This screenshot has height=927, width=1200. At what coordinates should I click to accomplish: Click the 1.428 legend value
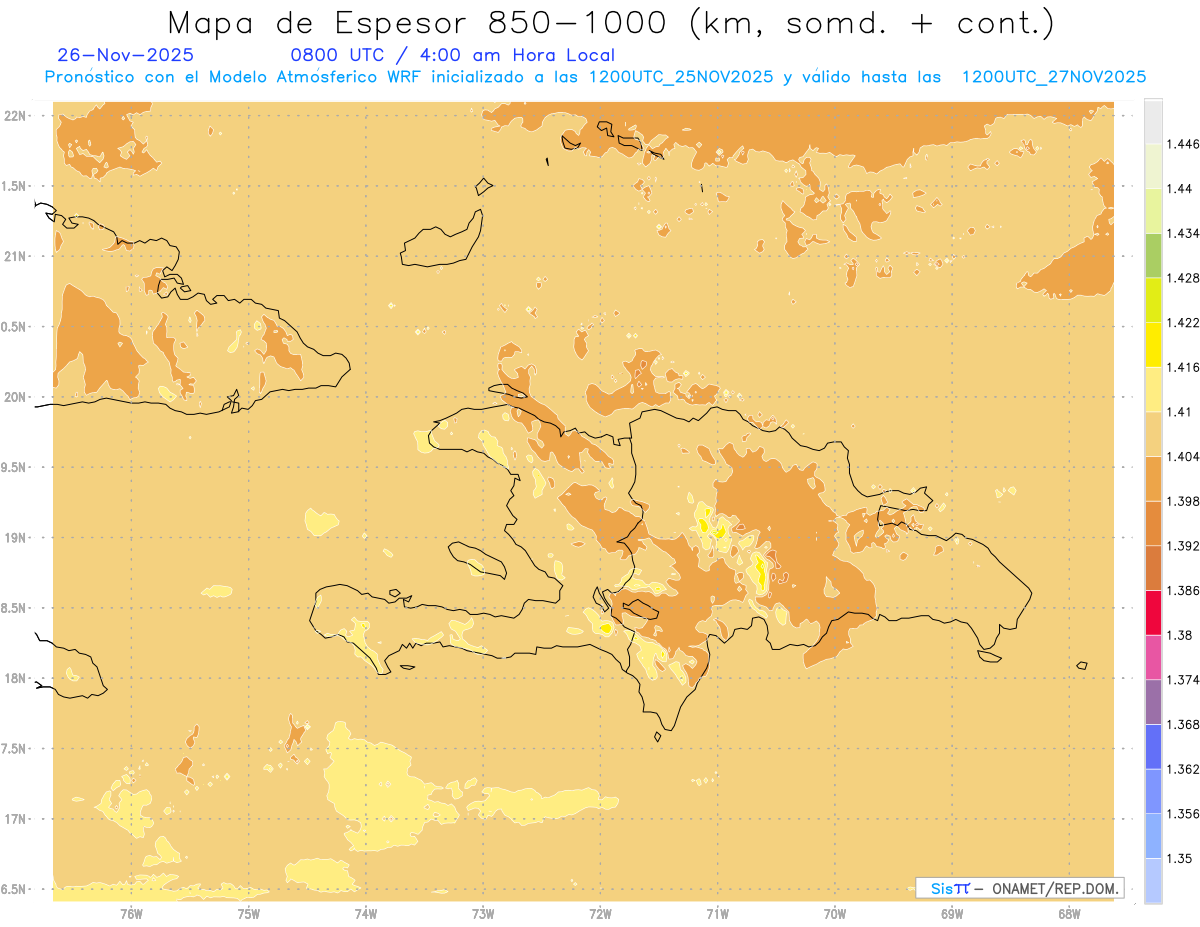click(1182, 278)
